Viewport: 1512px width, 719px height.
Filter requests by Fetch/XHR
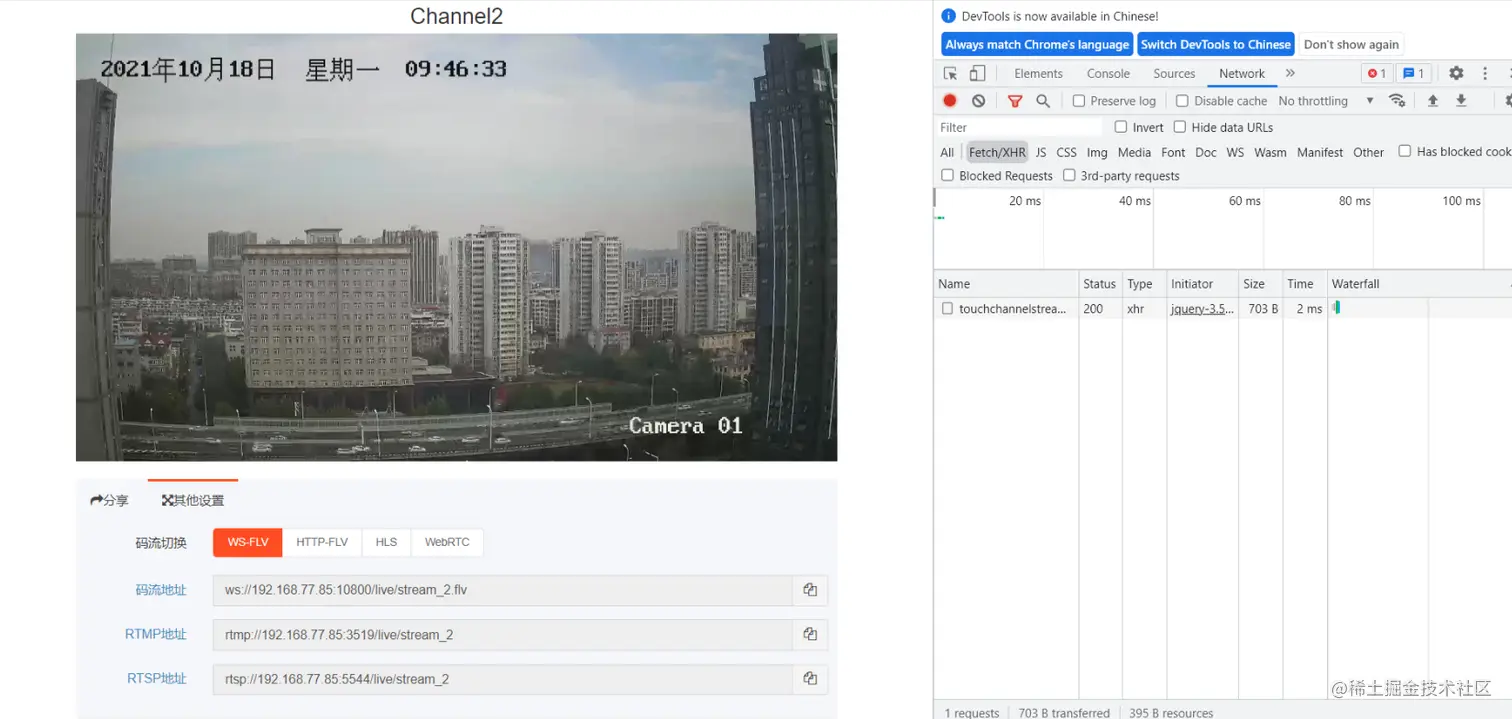pyautogui.click(x=997, y=152)
